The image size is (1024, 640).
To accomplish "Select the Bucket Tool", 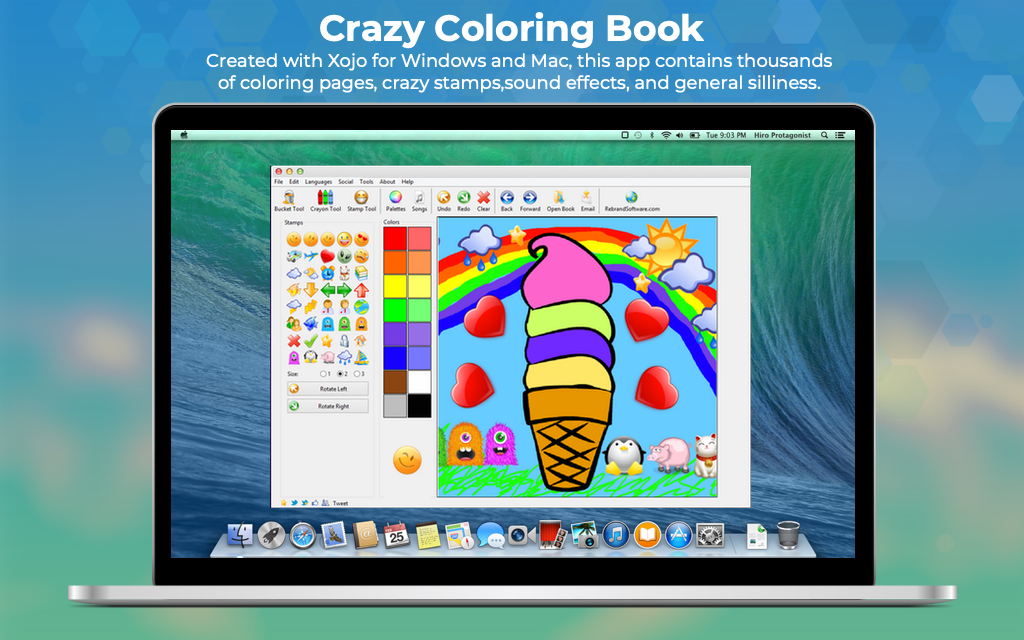I will point(289,199).
